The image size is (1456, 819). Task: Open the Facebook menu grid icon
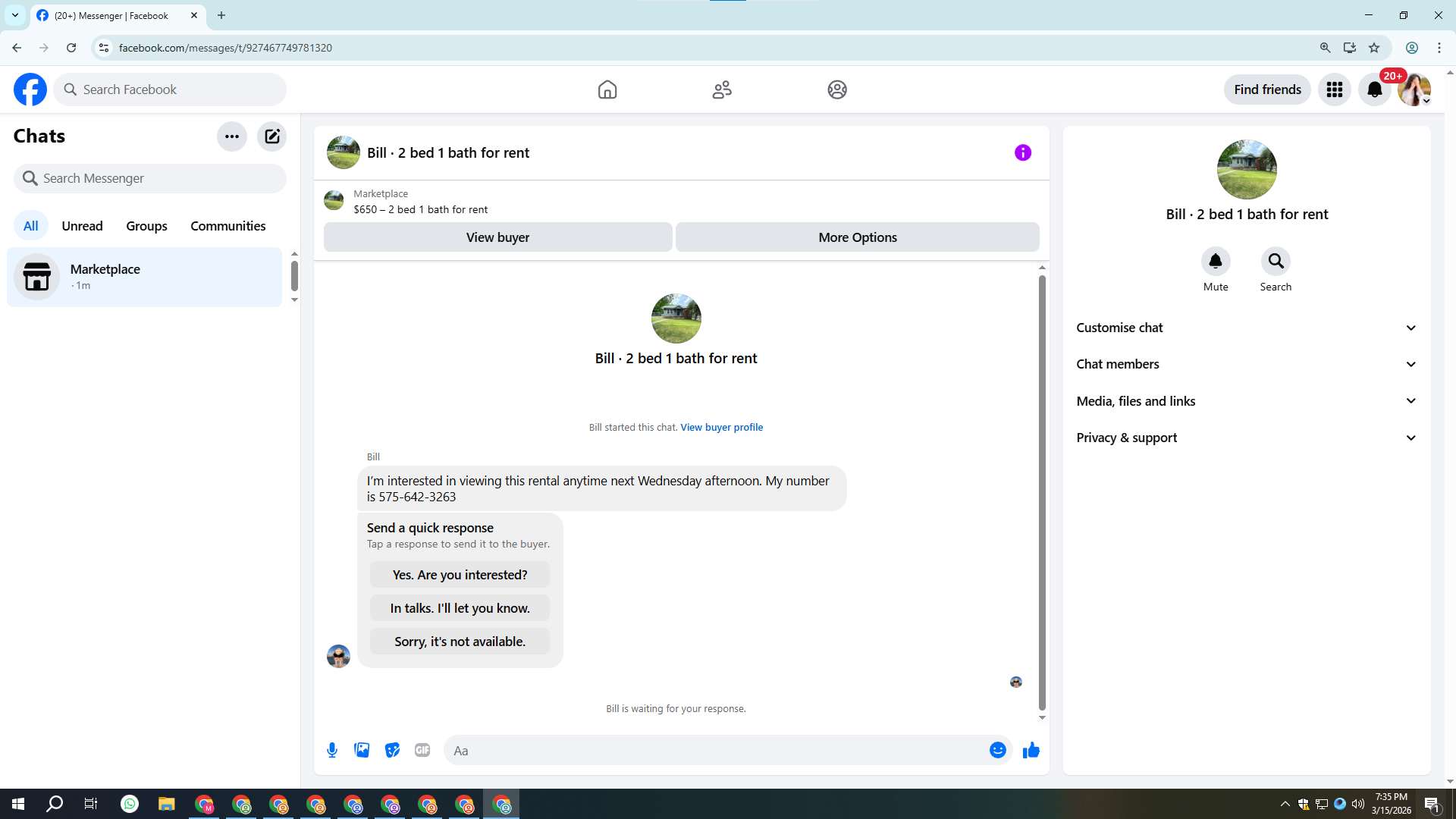[1335, 89]
